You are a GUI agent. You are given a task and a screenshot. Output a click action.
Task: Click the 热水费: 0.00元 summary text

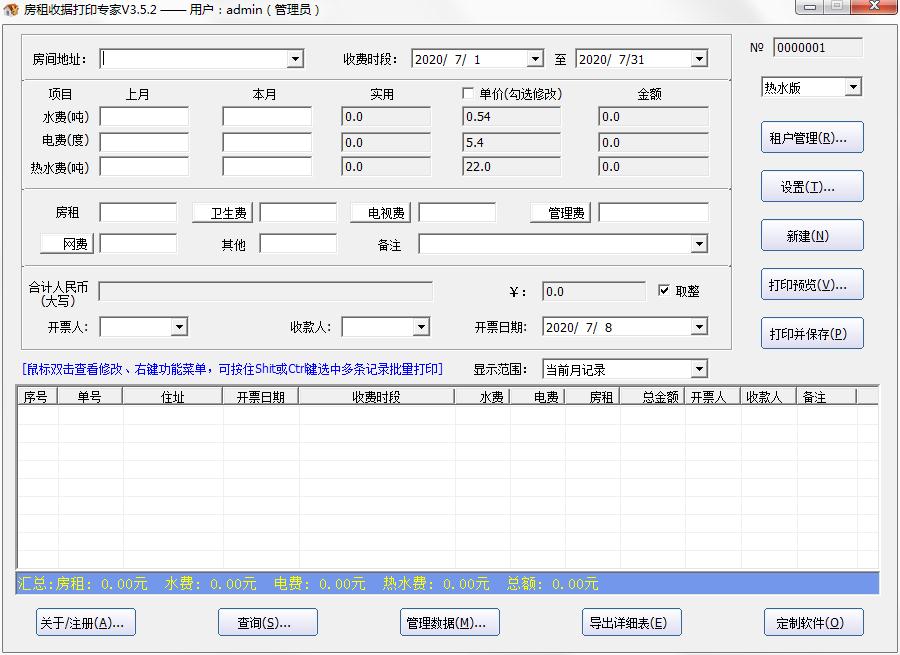coord(436,584)
